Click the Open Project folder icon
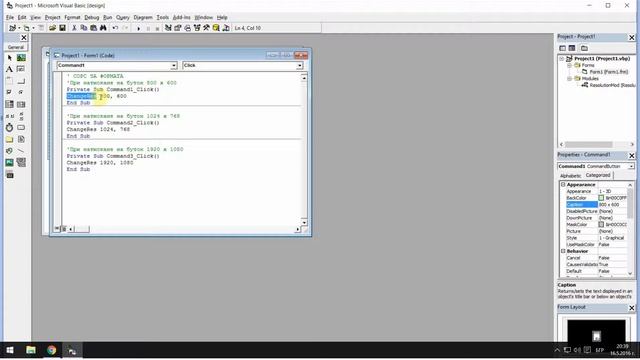This screenshot has height=360, width=640. click(x=52, y=28)
